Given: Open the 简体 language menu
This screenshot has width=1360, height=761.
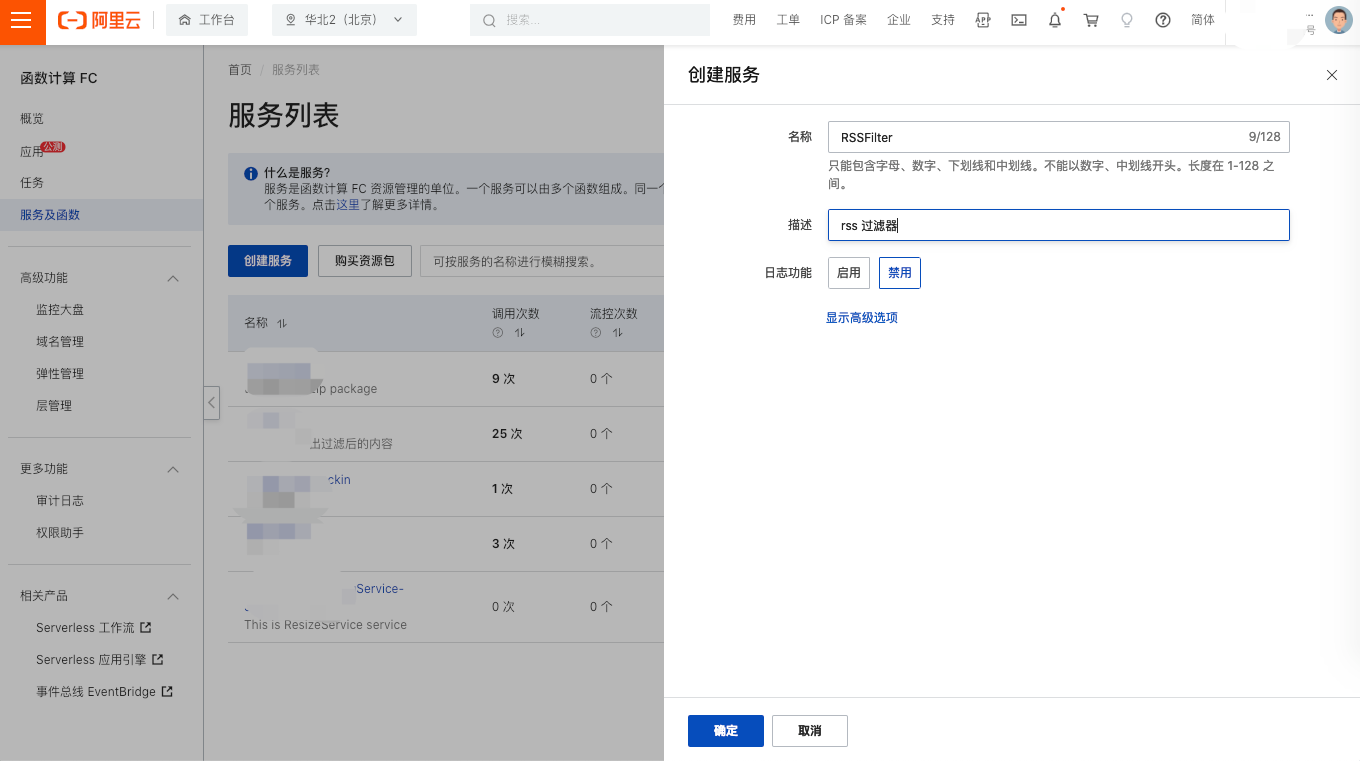Looking at the screenshot, I should click(1203, 20).
